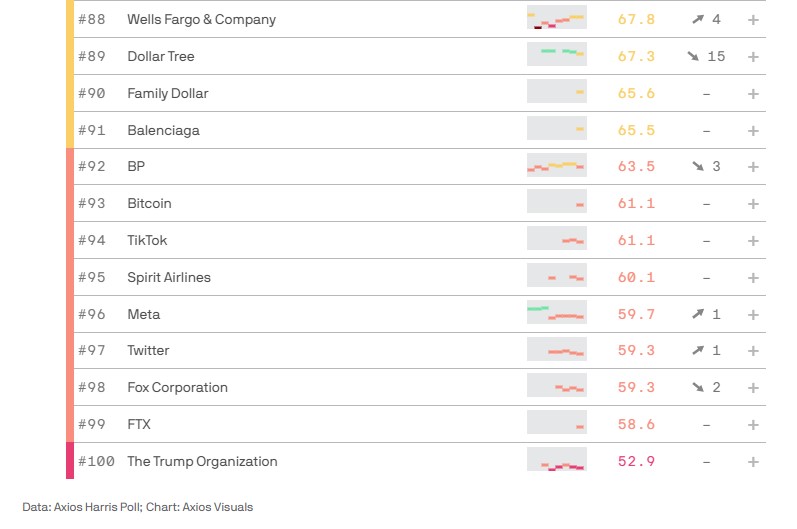797x529 pixels.
Task: Click the plus icon beside Balenciaga
Action: click(753, 131)
